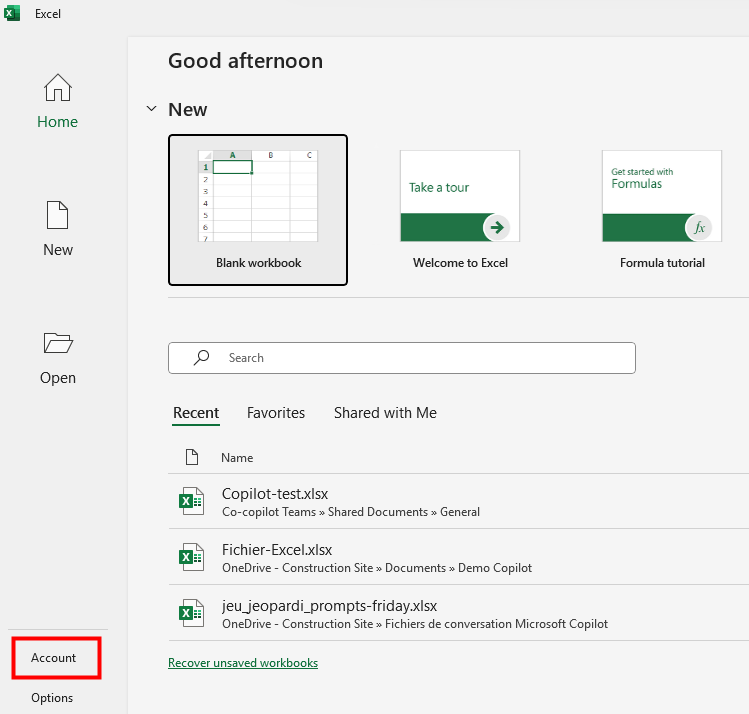This screenshot has height=714, width=749.
Task: Click the magnifier icon in the Search box
Action: (202, 358)
